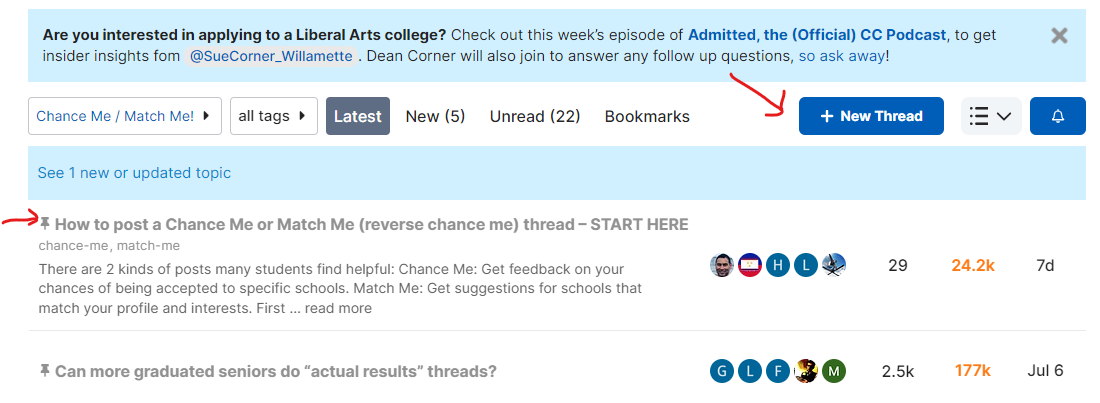
Task: Click the pin icon beside the START HERE thread
Action: point(45,223)
